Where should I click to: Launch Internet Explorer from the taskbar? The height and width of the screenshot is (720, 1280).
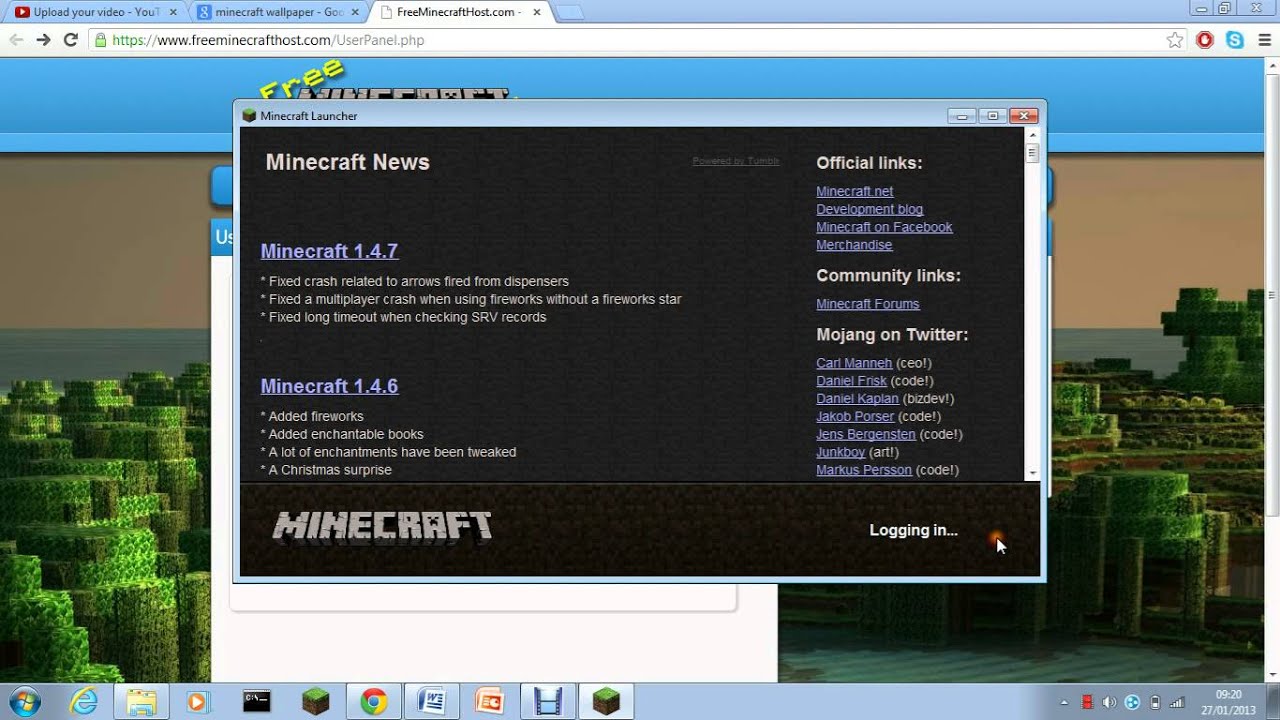[84, 702]
